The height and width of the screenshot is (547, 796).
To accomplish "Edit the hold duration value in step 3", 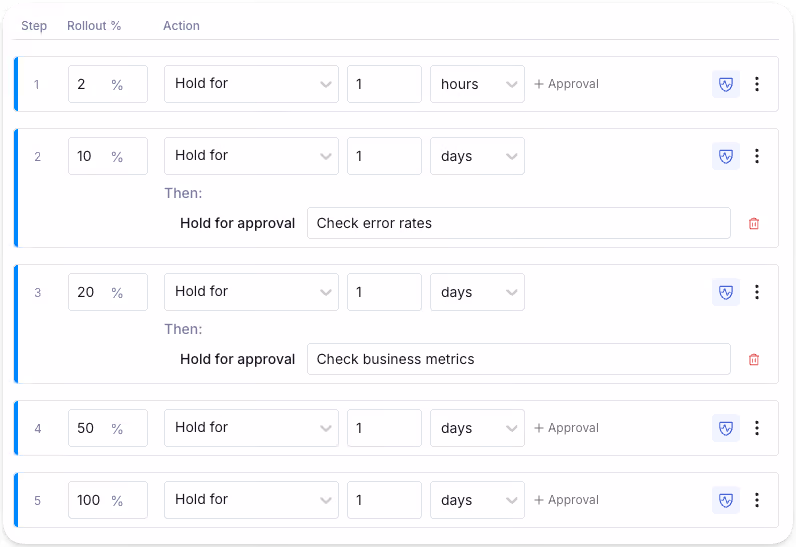I will (x=384, y=292).
